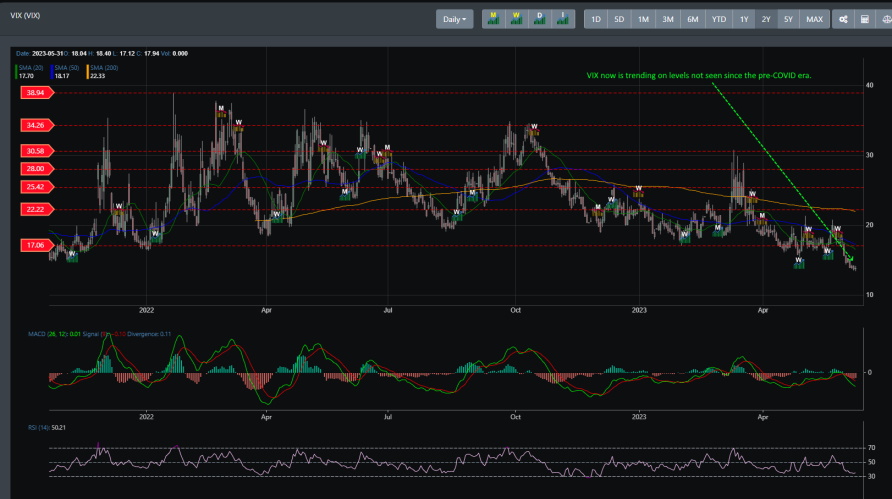Viewport: 892px width, 499px height.
Task: Click the SMA (200) indicator label
Action: [x=103, y=66]
